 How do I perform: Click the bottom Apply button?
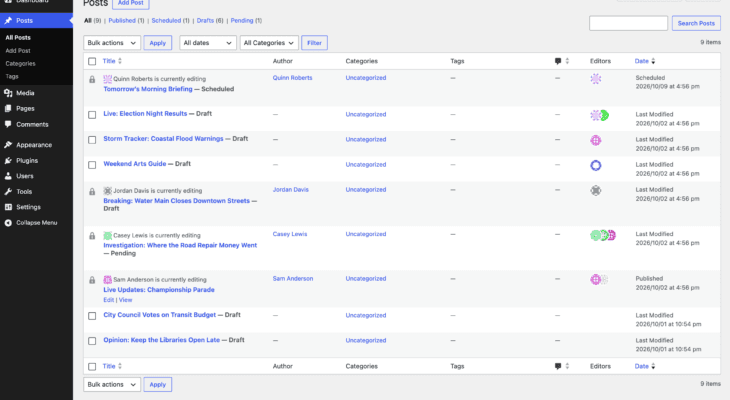(158, 385)
